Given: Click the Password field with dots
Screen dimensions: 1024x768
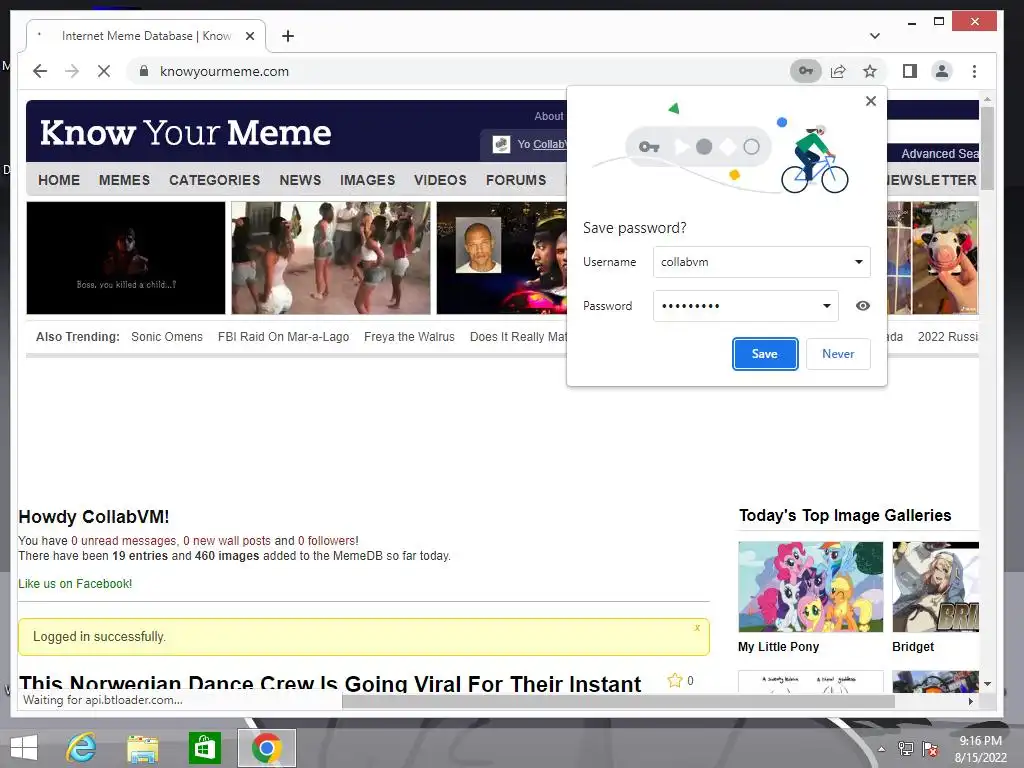Looking at the screenshot, I should pos(746,306).
